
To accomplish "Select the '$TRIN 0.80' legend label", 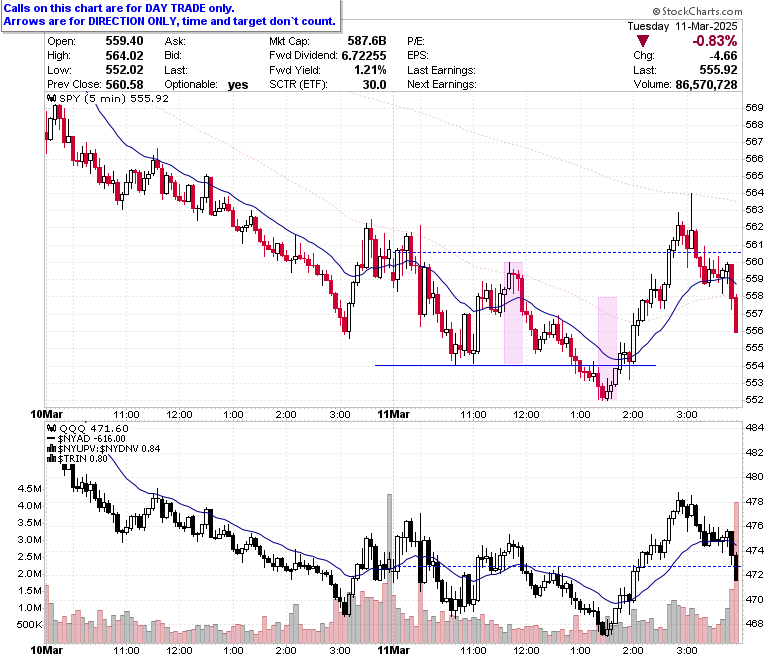I will click(83, 459).
